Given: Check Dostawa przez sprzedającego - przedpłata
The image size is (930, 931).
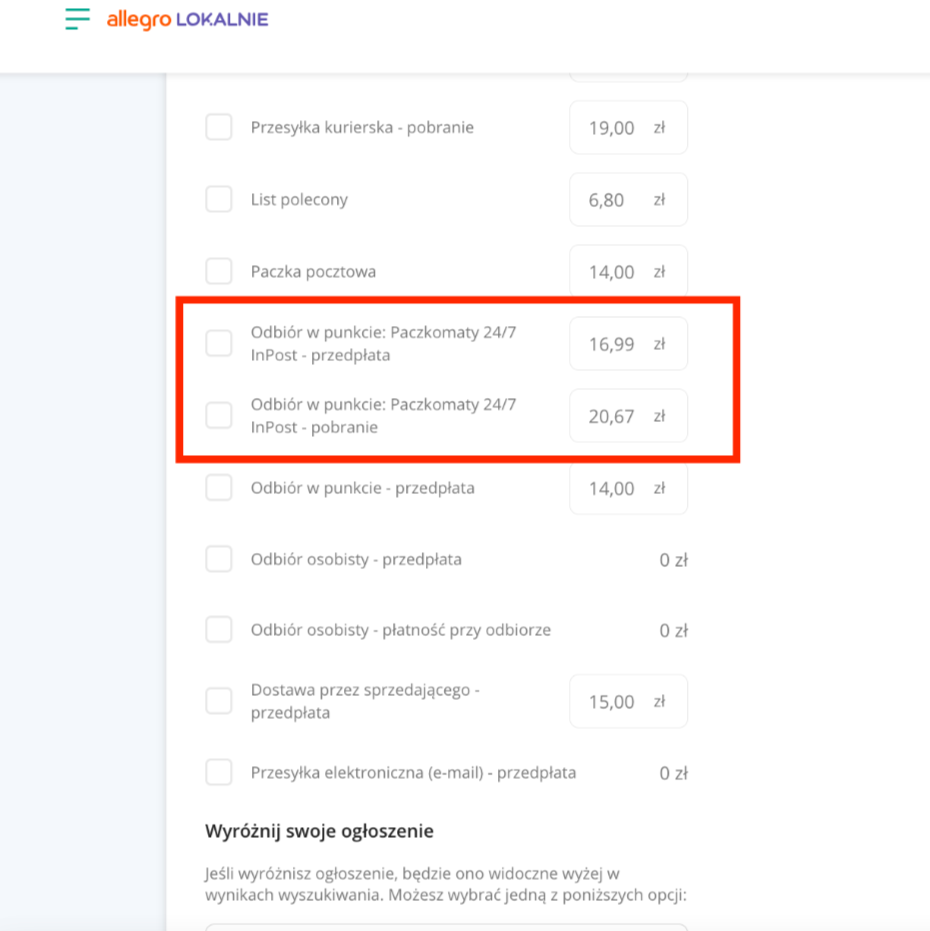Looking at the screenshot, I should pyautogui.click(x=219, y=701).
